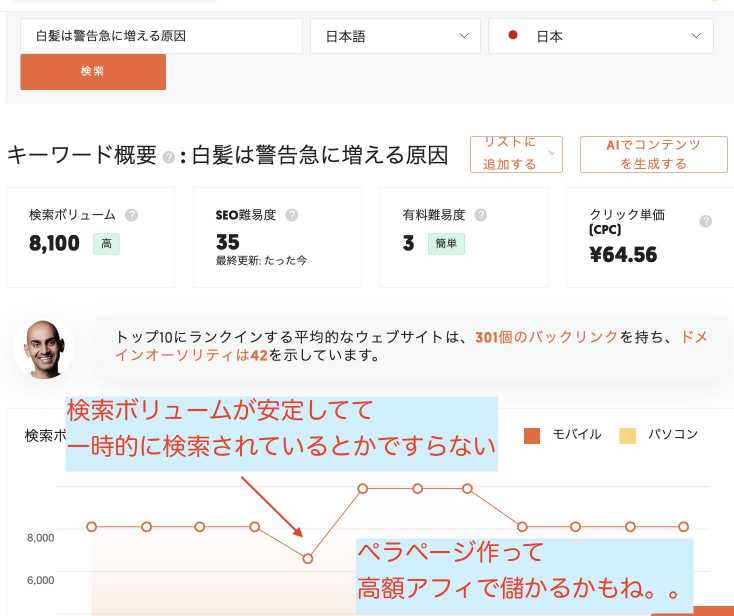Click the 6,000 y-axis label
The image size is (734, 616).
pyautogui.click(x=41, y=580)
